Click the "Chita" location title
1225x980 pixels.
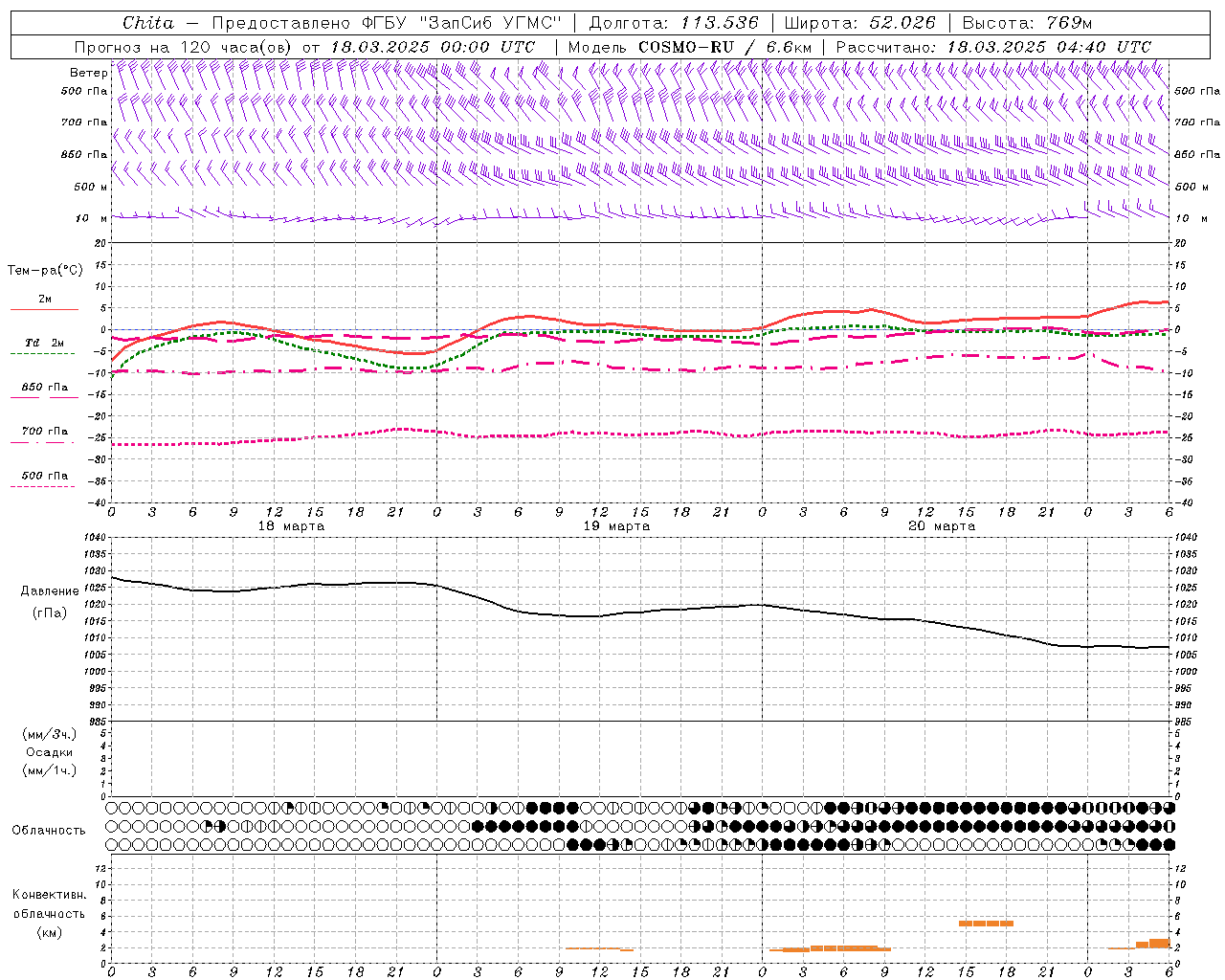coord(148,23)
